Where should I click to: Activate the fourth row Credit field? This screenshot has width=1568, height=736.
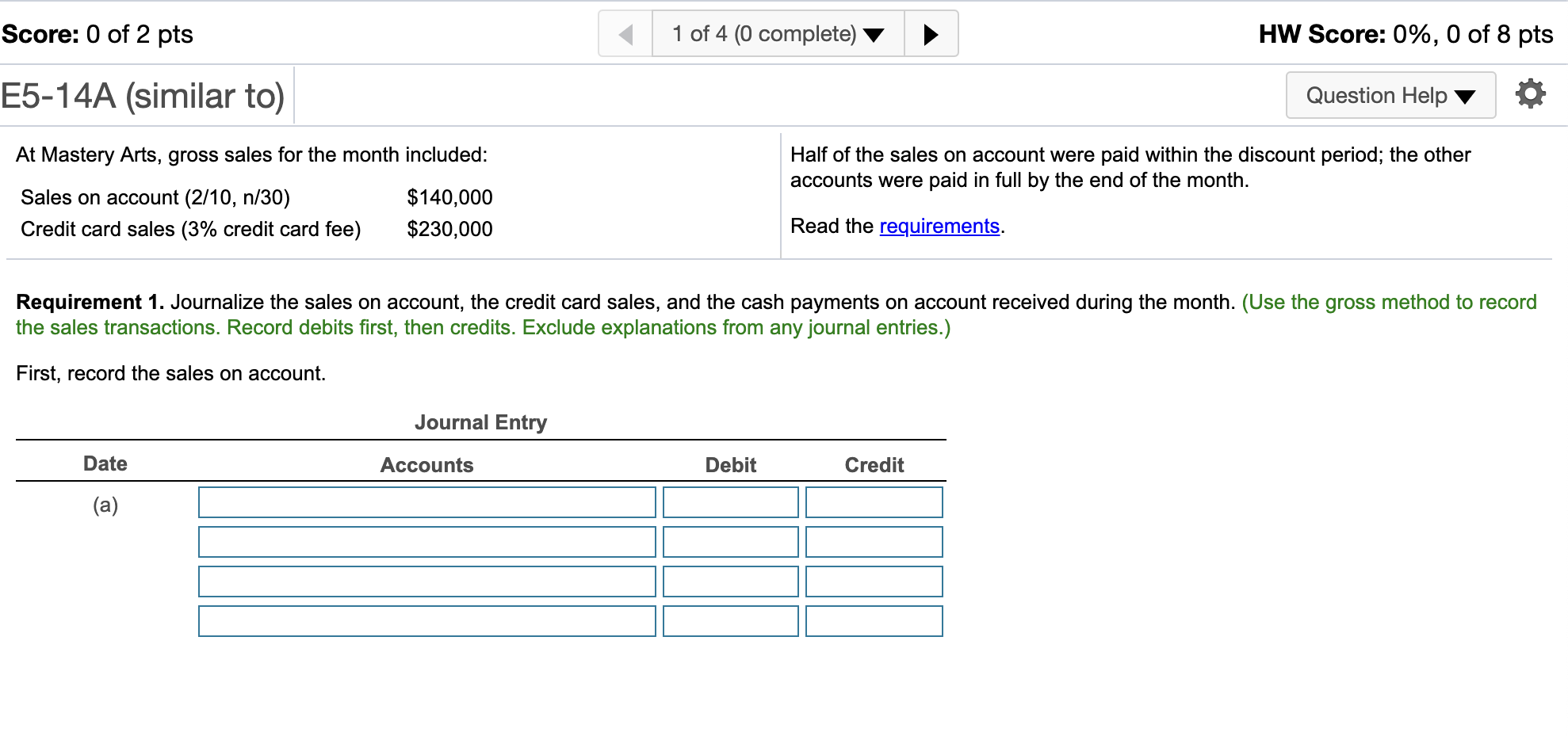[x=874, y=621]
